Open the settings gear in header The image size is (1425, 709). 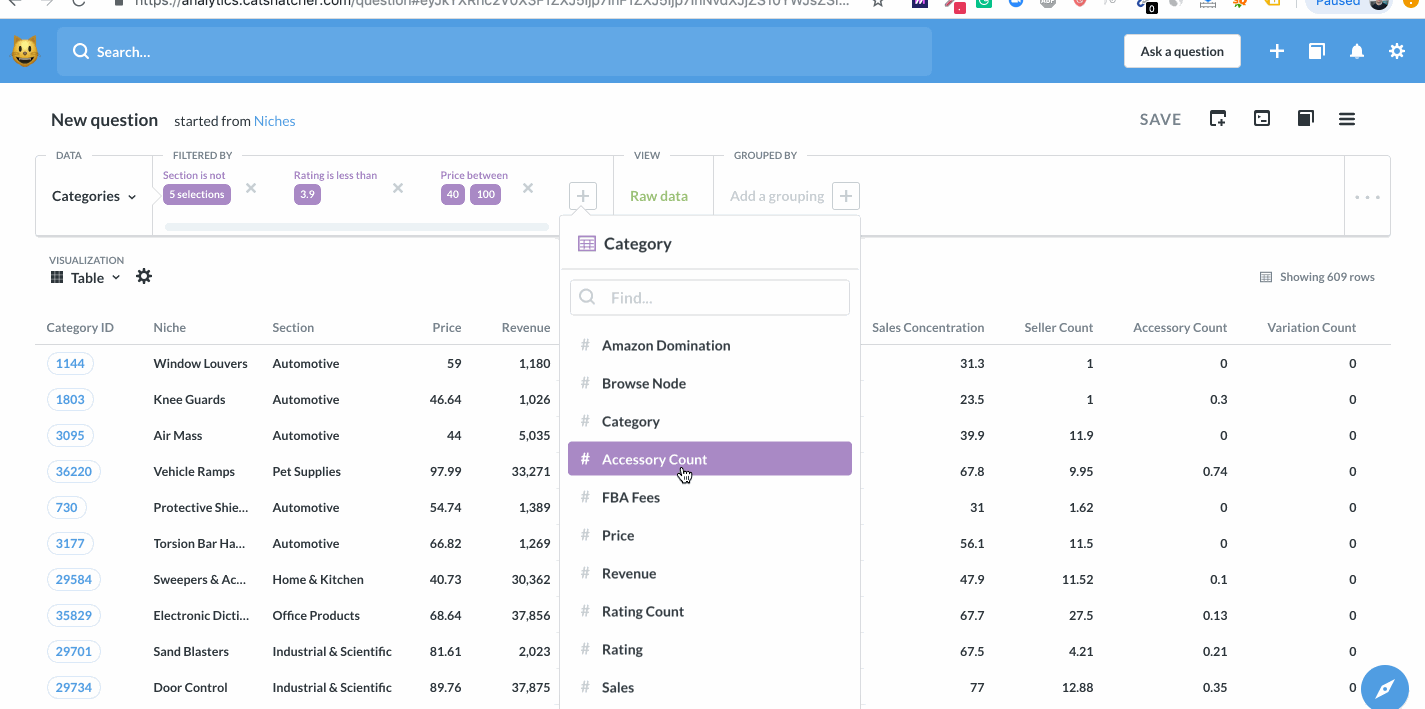(x=1397, y=51)
